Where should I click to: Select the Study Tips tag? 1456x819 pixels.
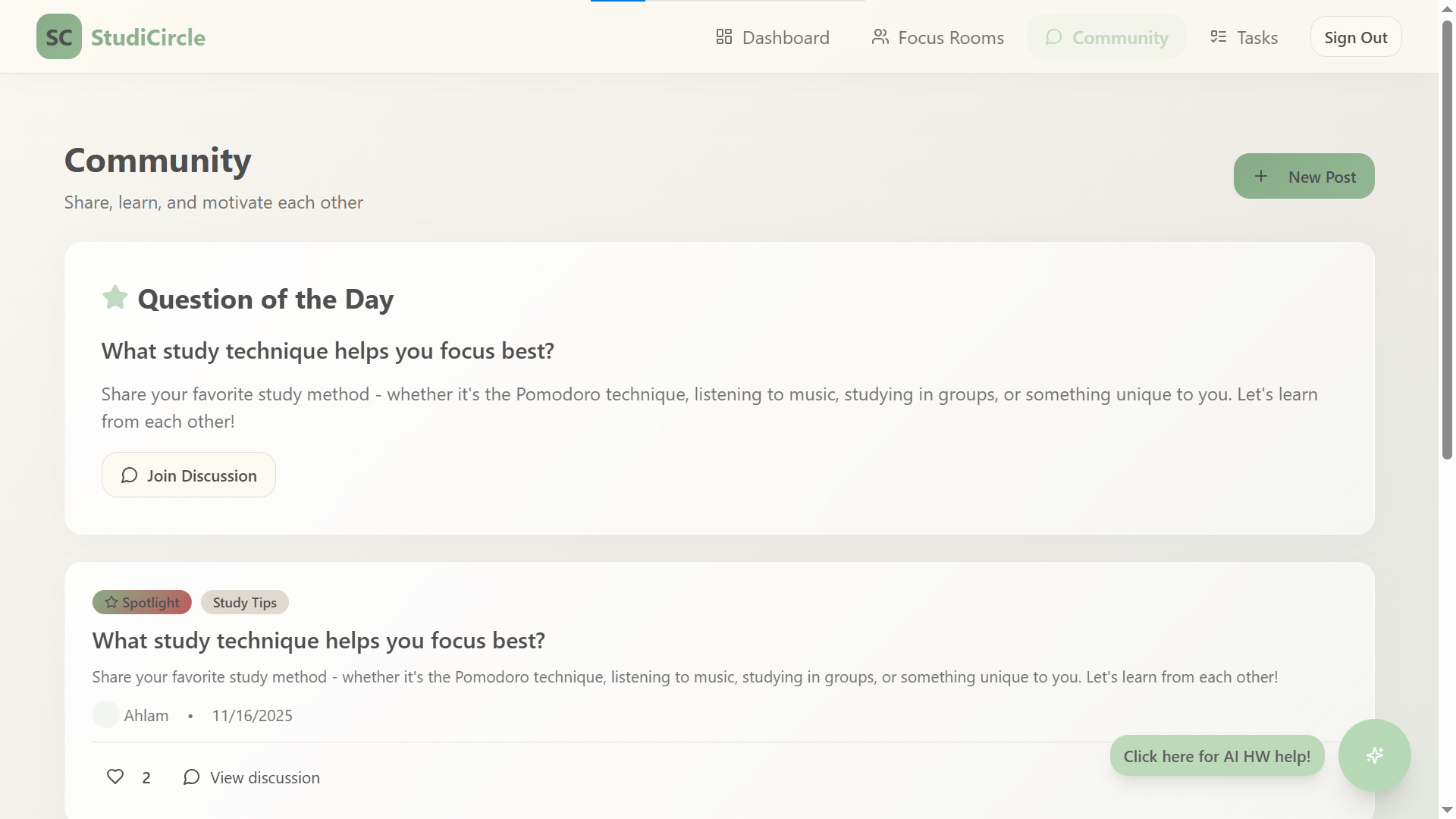244,602
